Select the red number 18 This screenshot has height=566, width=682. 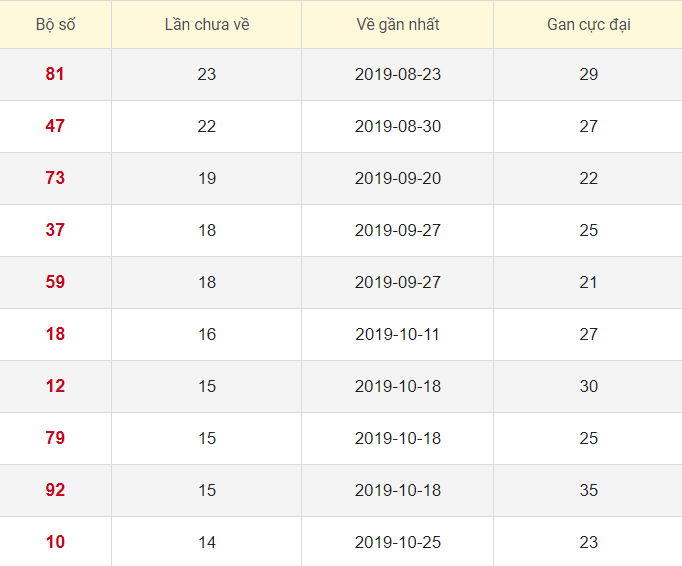[x=55, y=334]
